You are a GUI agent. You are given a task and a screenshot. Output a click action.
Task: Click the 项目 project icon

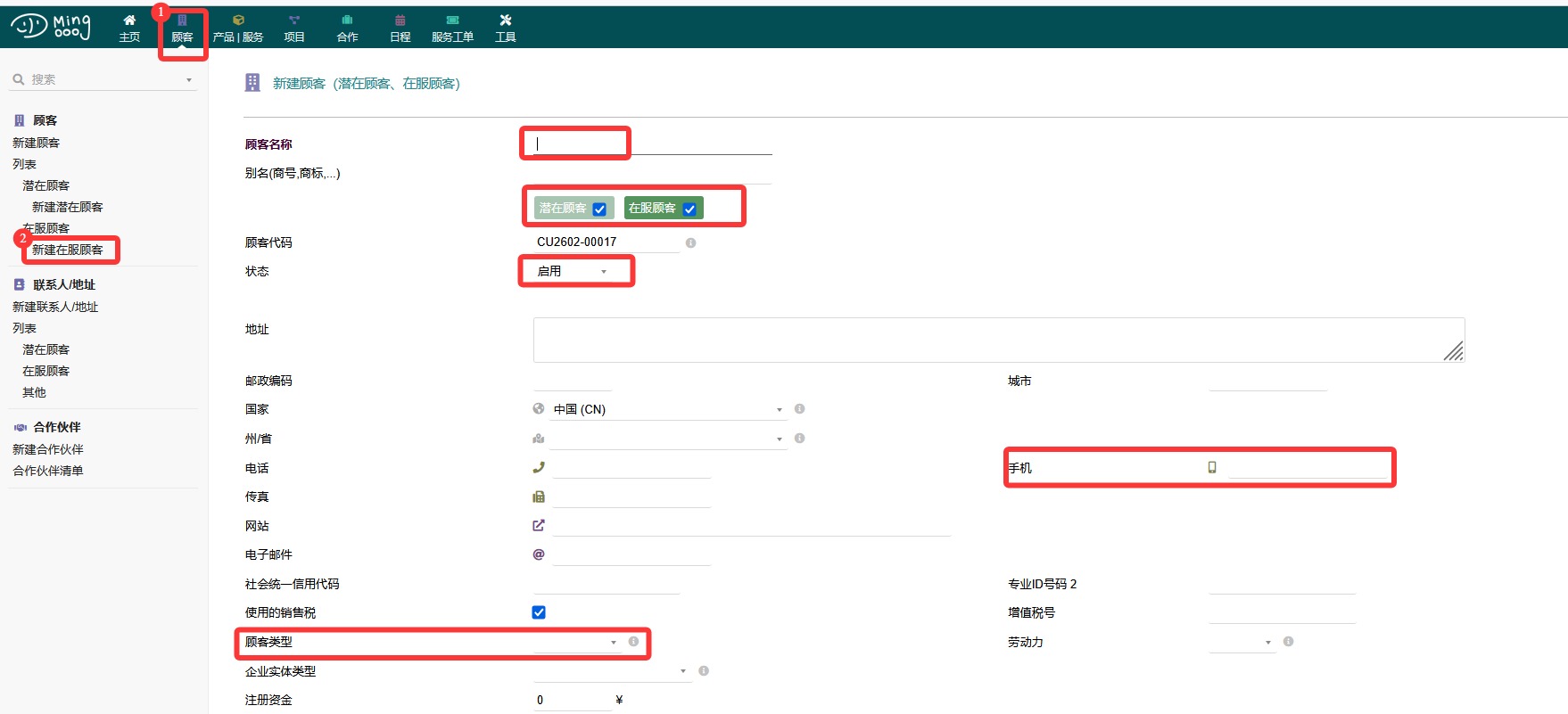[x=294, y=20]
